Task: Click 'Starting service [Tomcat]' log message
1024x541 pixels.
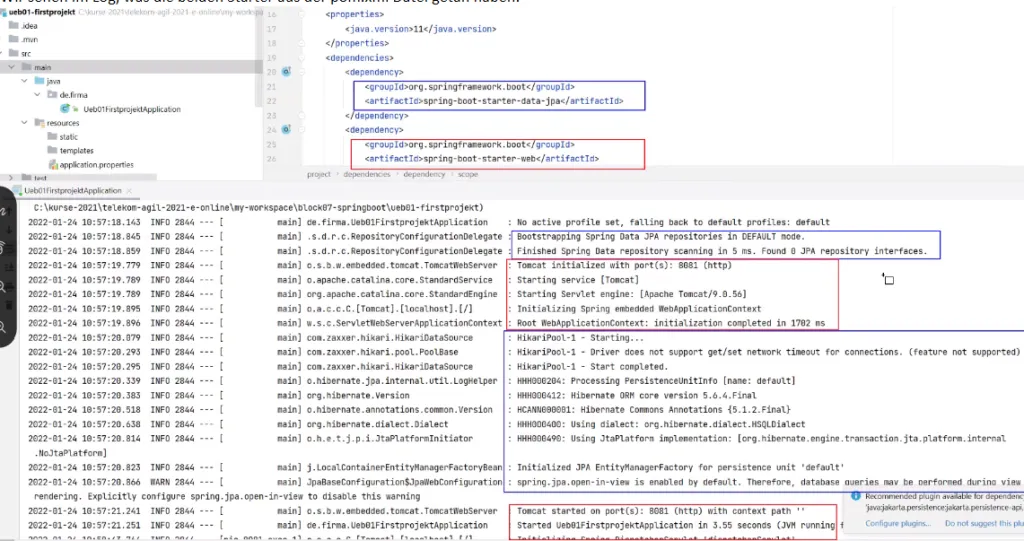Action: (577, 280)
